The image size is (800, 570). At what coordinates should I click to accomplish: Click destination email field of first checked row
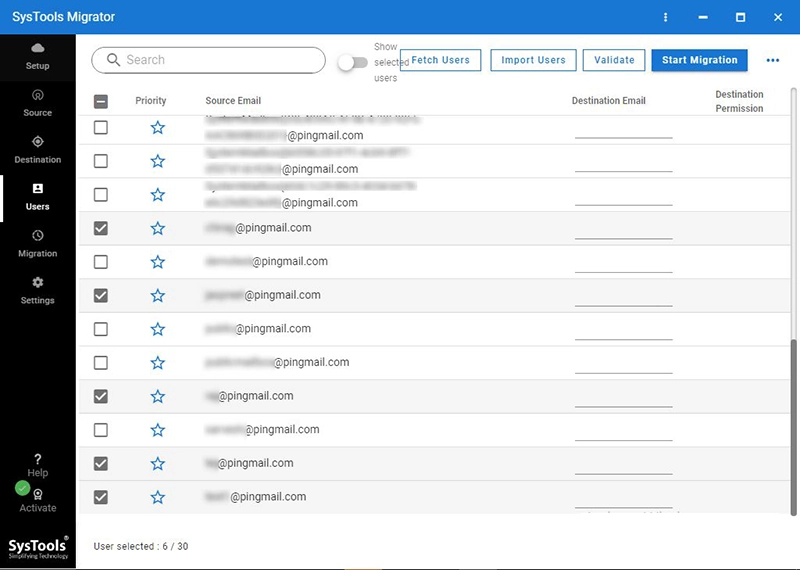point(623,231)
